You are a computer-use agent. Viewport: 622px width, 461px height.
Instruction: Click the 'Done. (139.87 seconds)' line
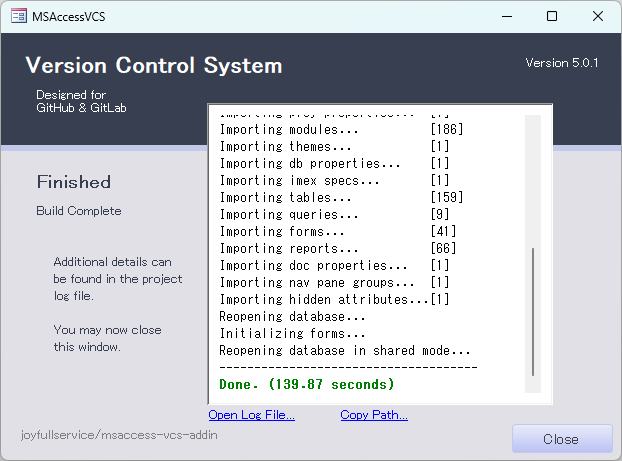click(307, 384)
